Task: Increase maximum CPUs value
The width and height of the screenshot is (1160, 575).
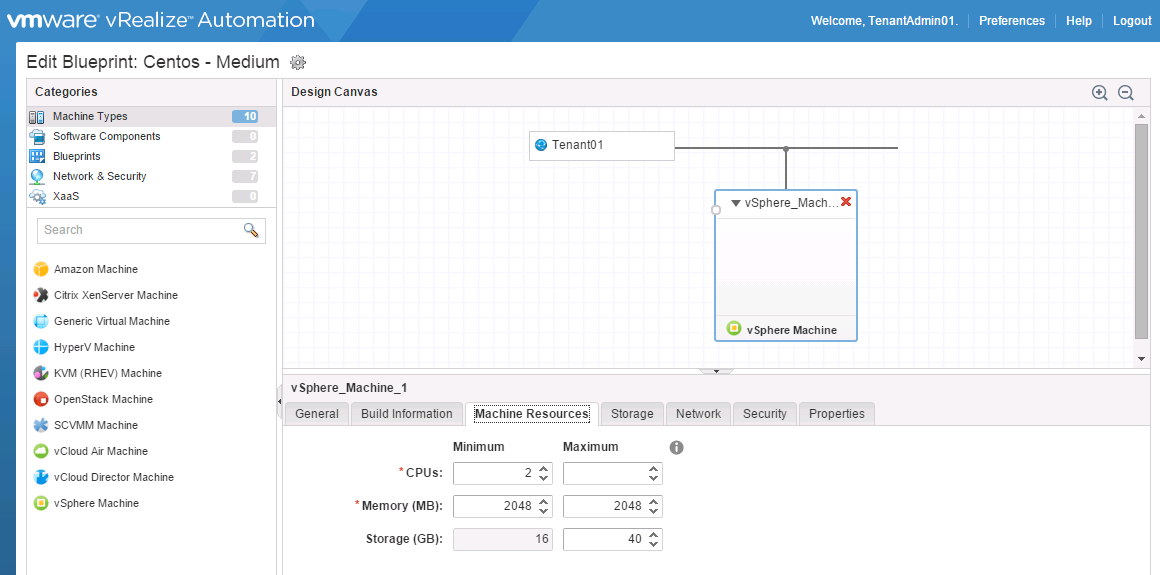Action: point(653,469)
